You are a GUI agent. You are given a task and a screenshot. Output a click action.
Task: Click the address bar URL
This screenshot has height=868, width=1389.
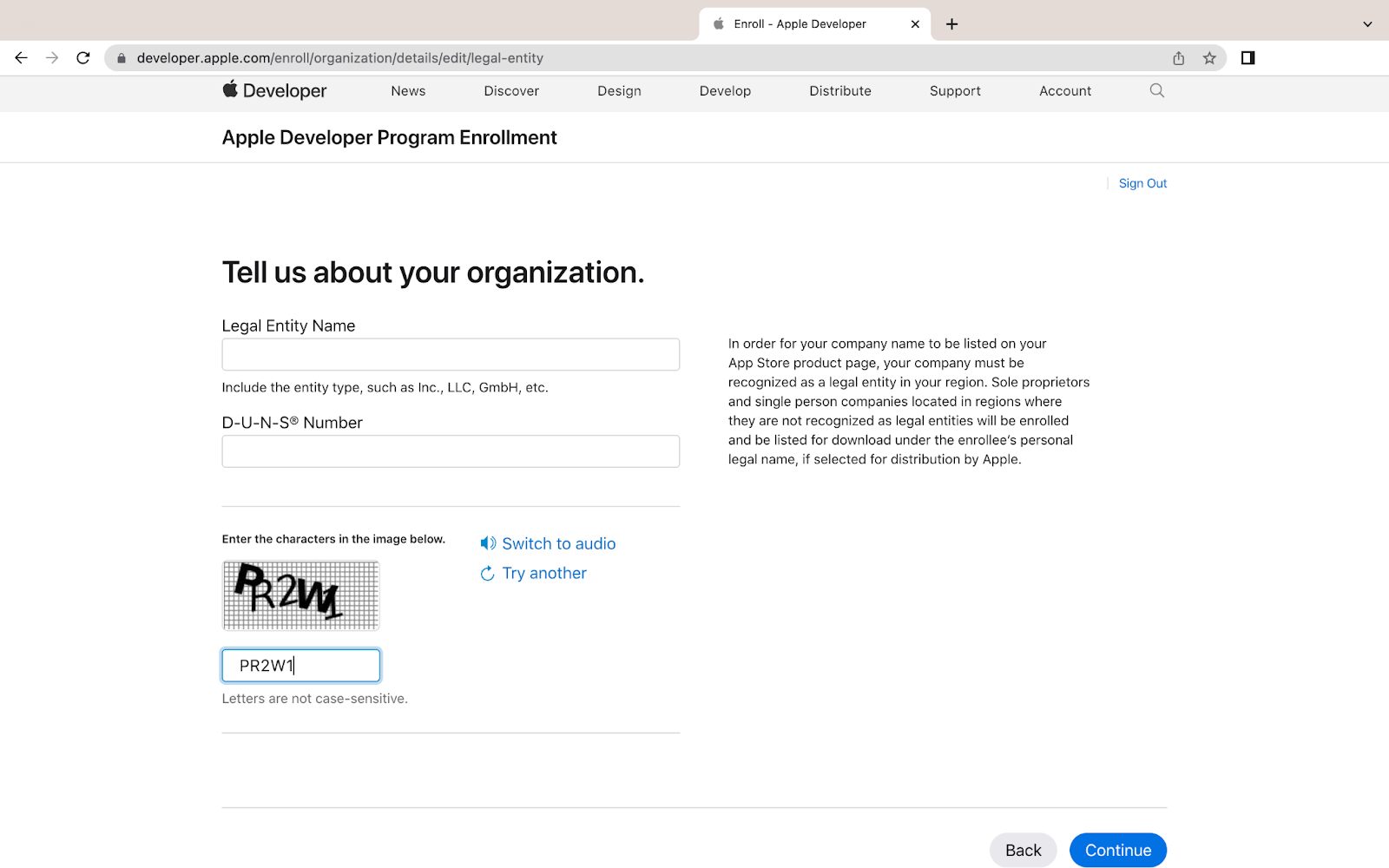(x=340, y=58)
